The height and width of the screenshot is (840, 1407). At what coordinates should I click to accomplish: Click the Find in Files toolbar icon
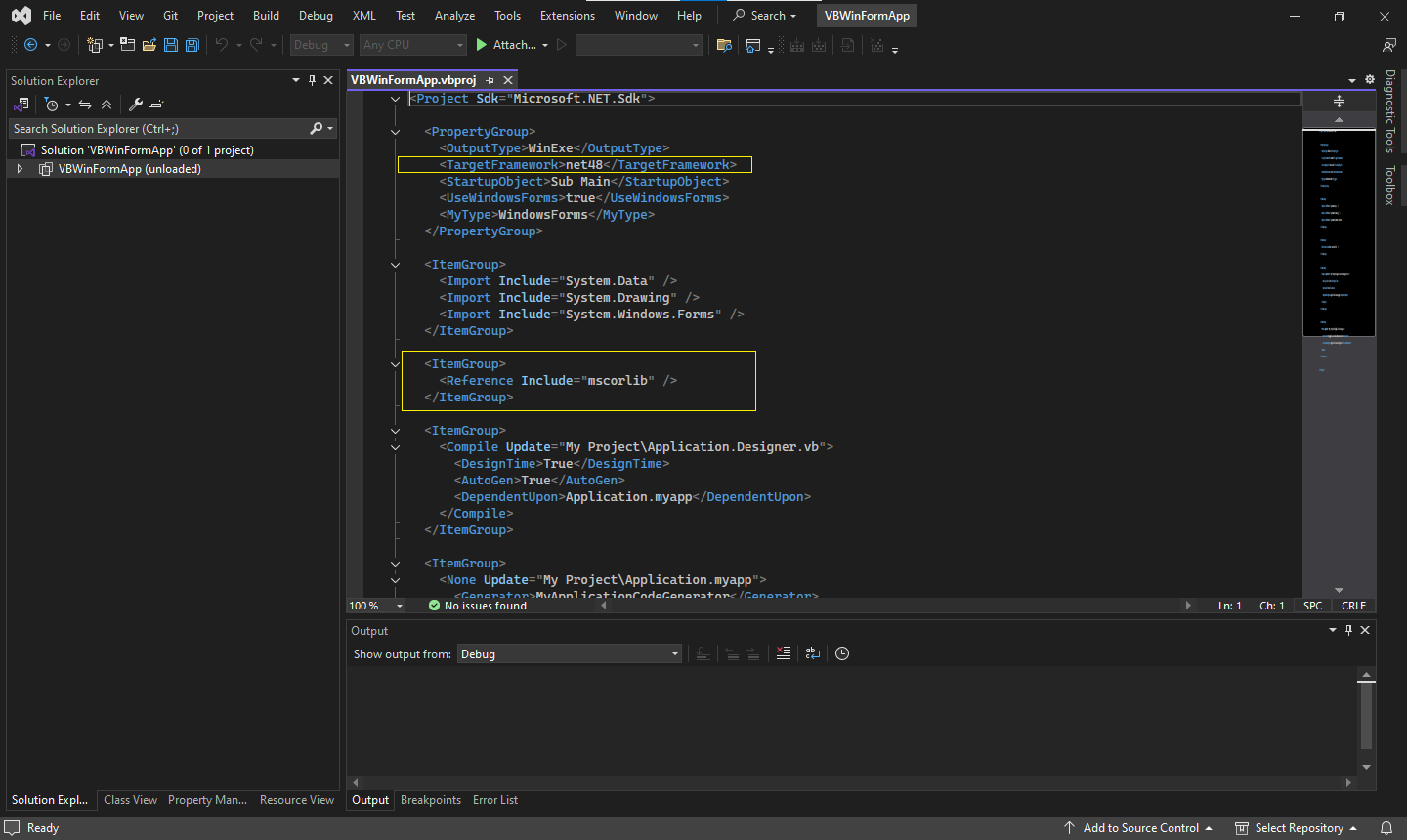[x=724, y=45]
